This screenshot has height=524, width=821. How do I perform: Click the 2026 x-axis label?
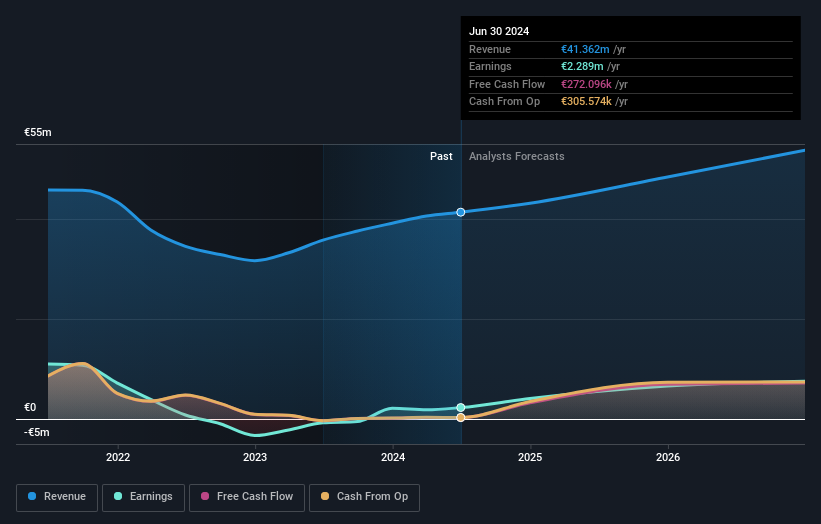[x=668, y=457]
